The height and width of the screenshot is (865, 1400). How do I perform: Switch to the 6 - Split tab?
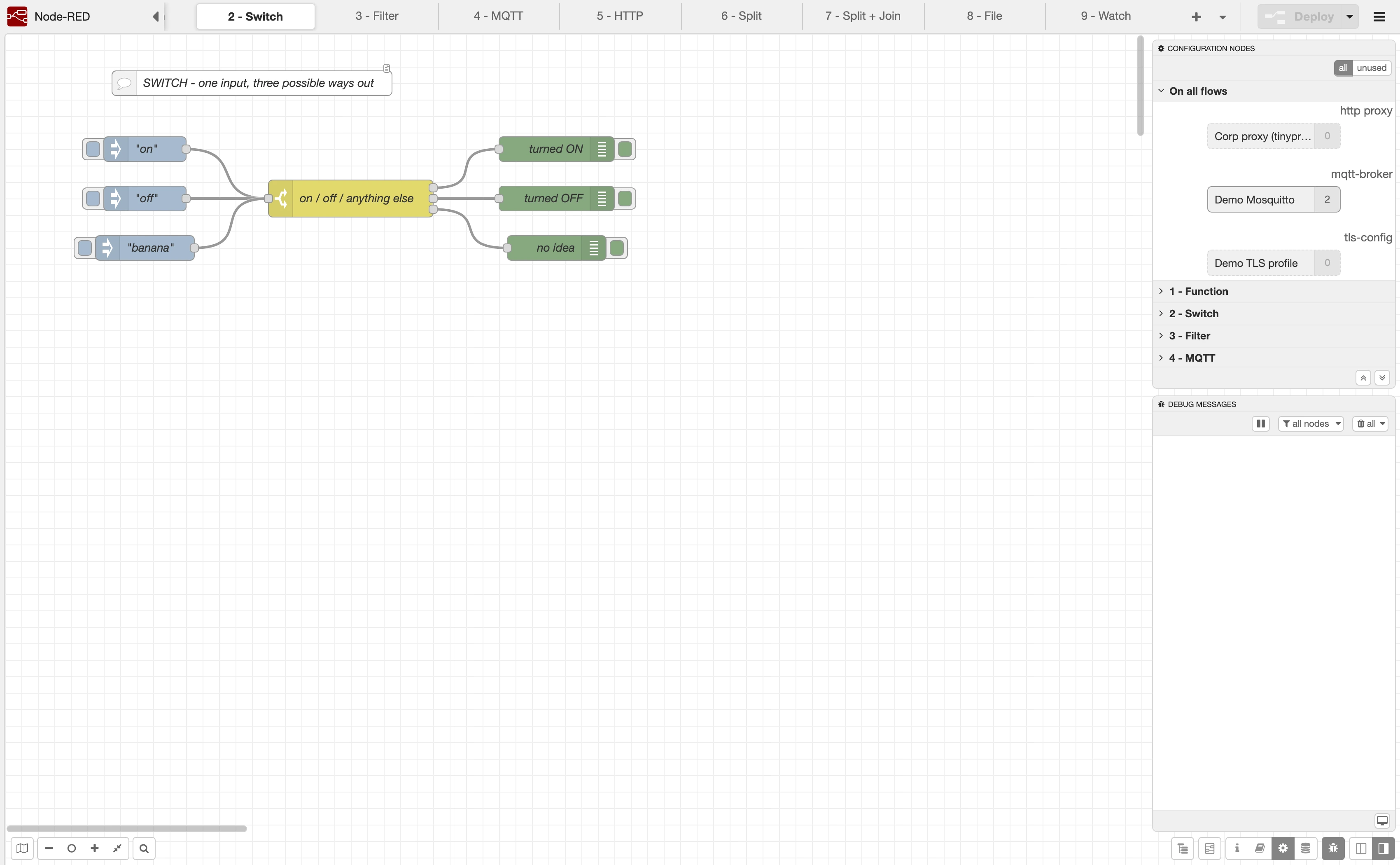pyautogui.click(x=741, y=16)
